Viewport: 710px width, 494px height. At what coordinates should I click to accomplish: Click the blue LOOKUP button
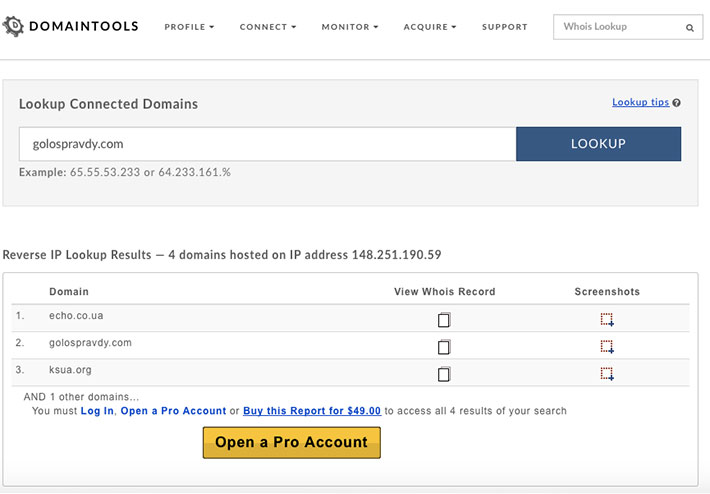tap(598, 144)
